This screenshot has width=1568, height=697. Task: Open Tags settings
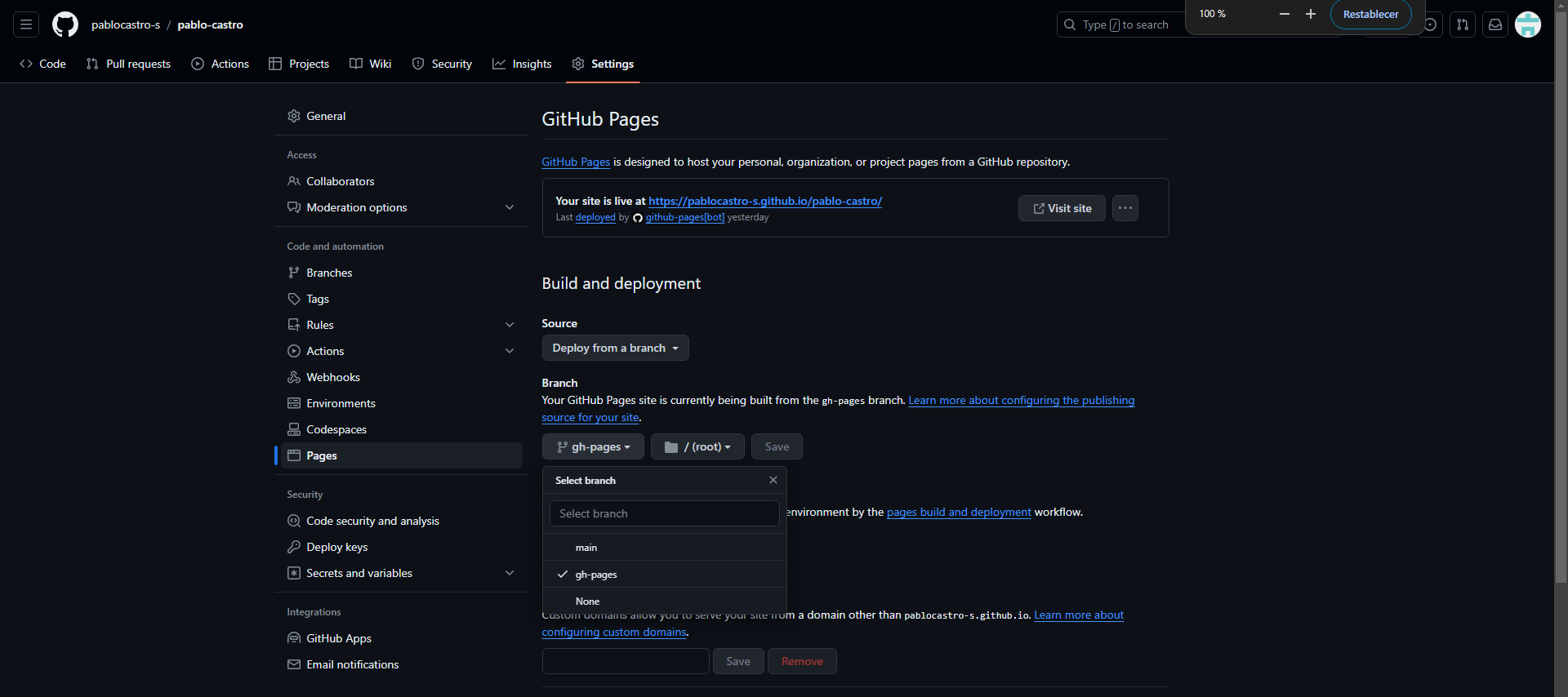(x=402, y=299)
